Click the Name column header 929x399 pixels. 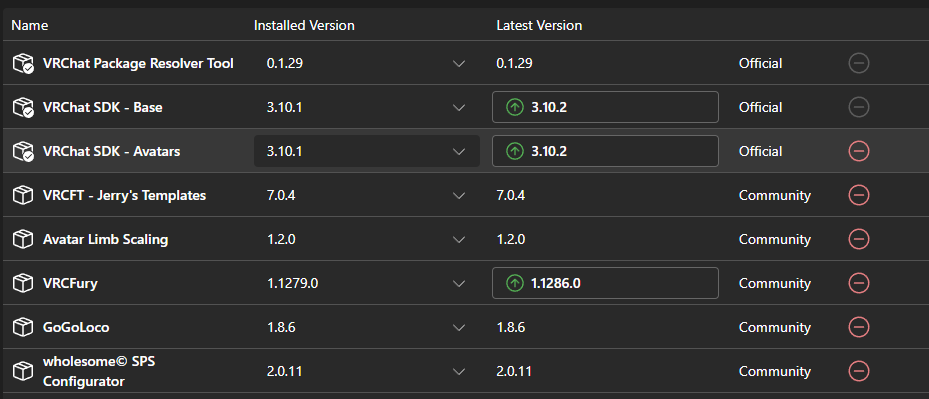[x=30, y=25]
